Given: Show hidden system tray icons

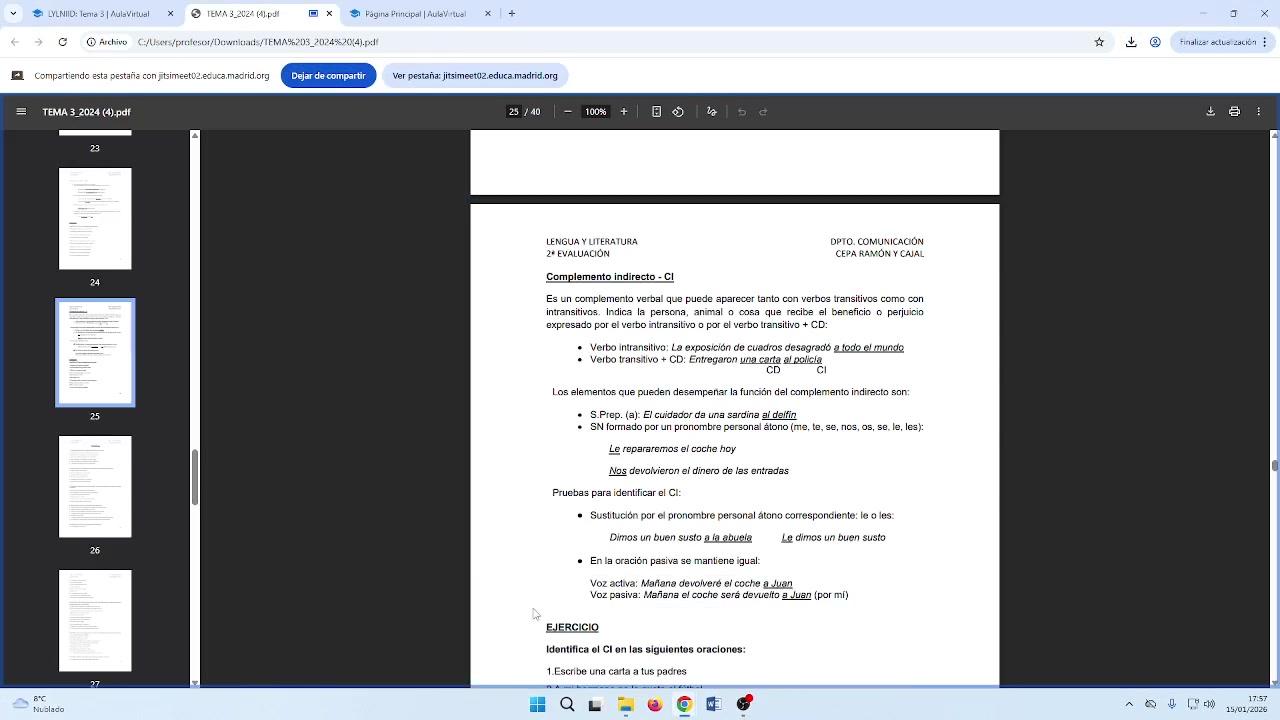Looking at the screenshot, I should coord(1129,704).
